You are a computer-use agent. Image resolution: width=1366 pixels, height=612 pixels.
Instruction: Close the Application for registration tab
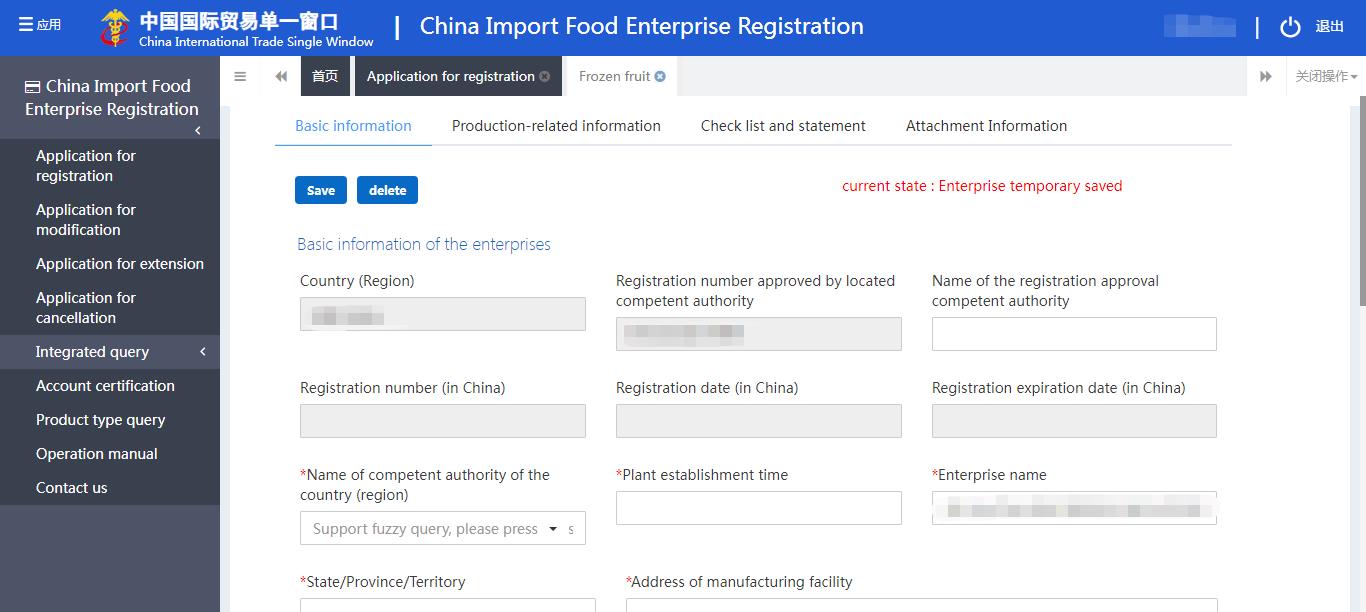tap(544, 76)
